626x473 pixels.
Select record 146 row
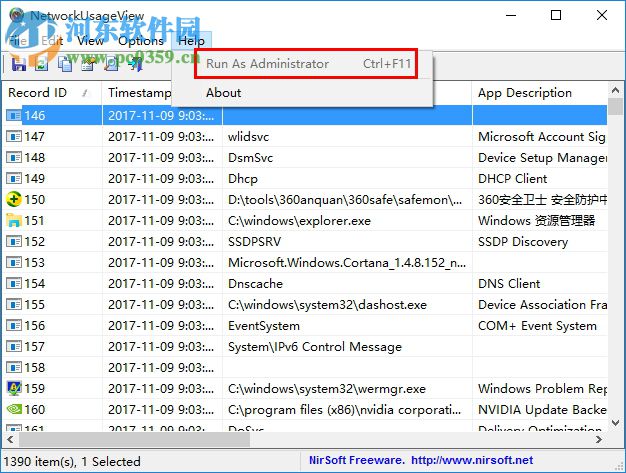coord(305,115)
